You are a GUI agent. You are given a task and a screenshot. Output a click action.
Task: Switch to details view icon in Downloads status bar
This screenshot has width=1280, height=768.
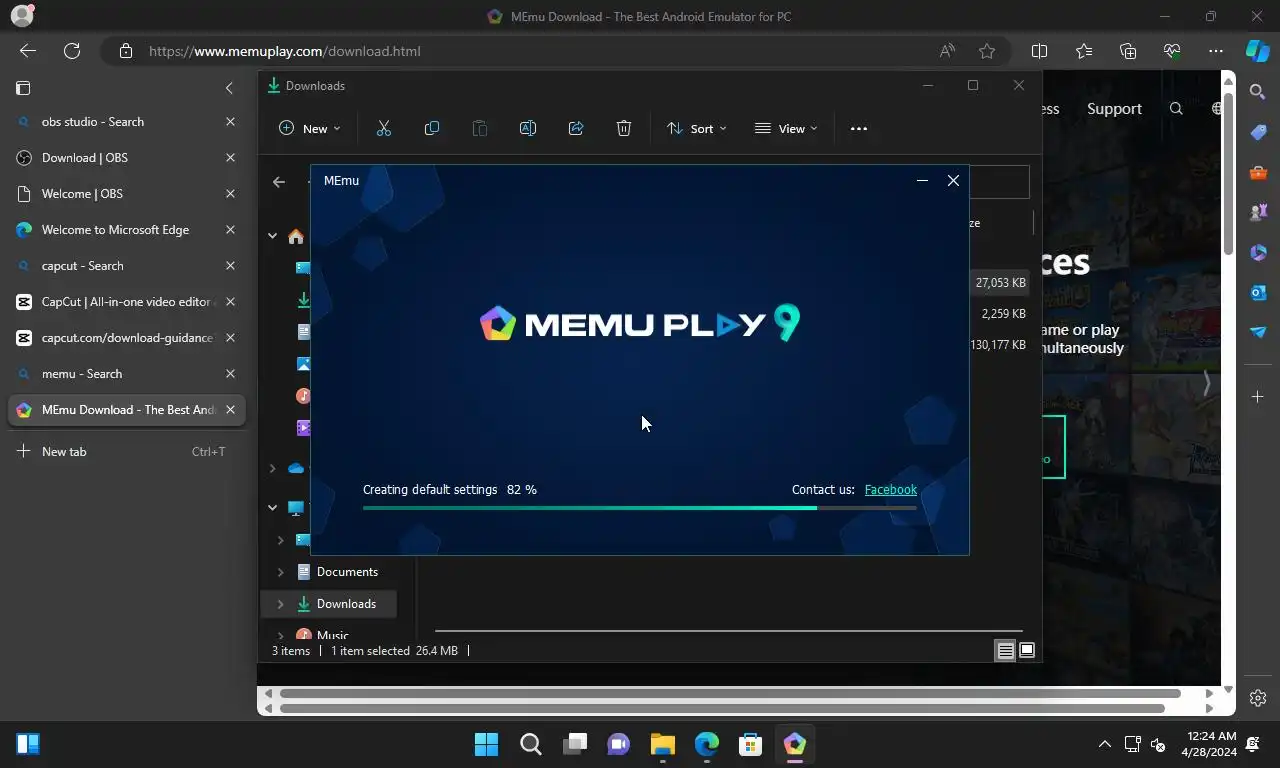[x=1005, y=651]
